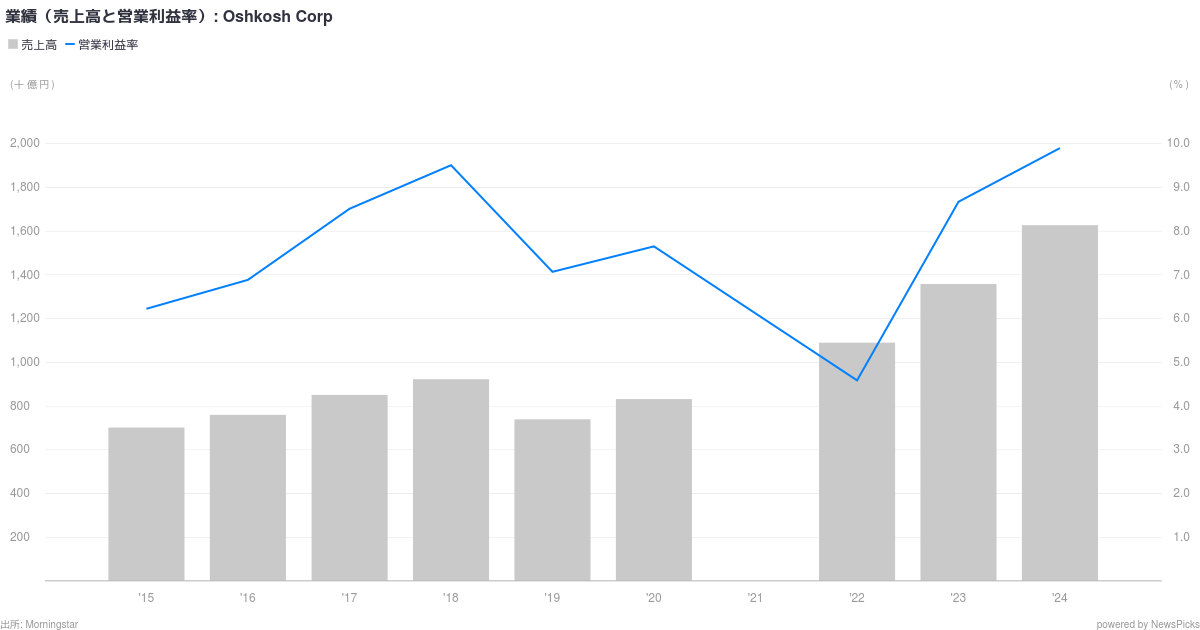
Task: Click the 出所: Morningstar source text
Action: pyautogui.click(x=39, y=624)
